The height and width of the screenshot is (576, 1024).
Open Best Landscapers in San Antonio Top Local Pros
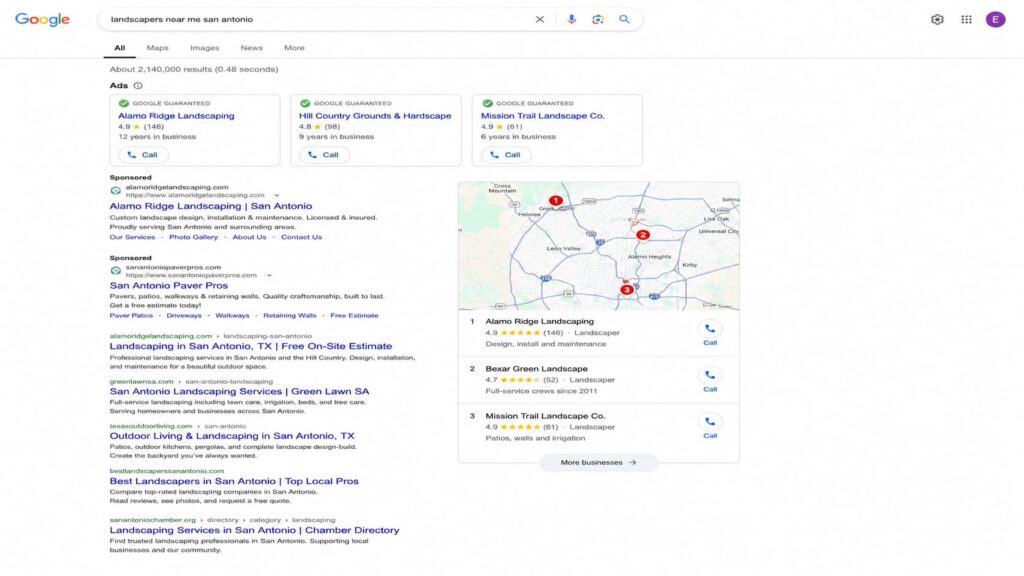234,481
